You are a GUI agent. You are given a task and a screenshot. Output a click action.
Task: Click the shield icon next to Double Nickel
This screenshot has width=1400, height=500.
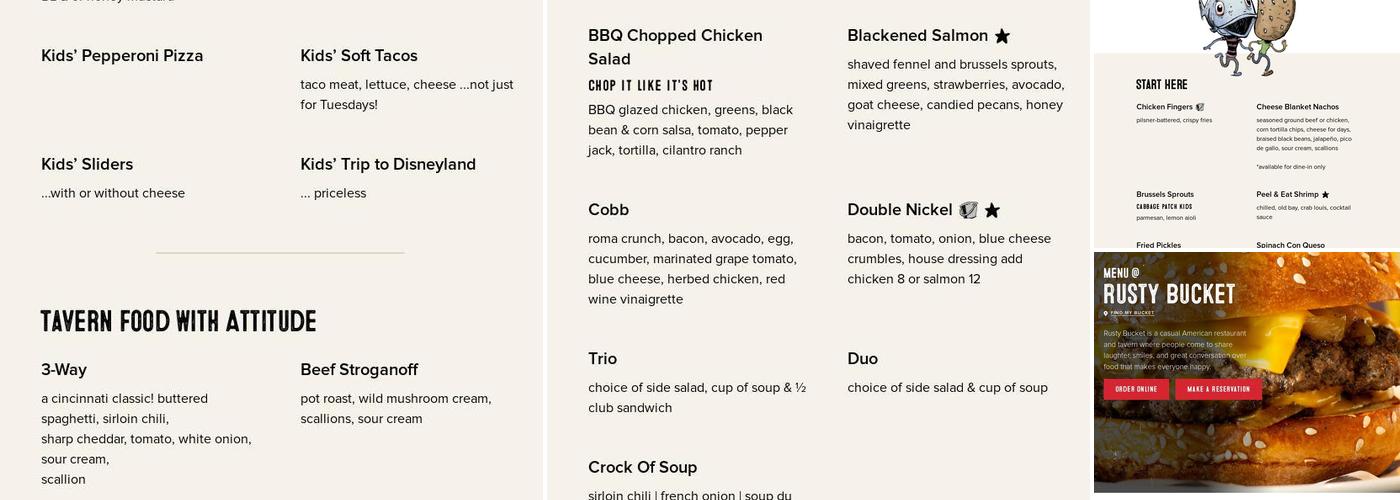click(x=968, y=210)
